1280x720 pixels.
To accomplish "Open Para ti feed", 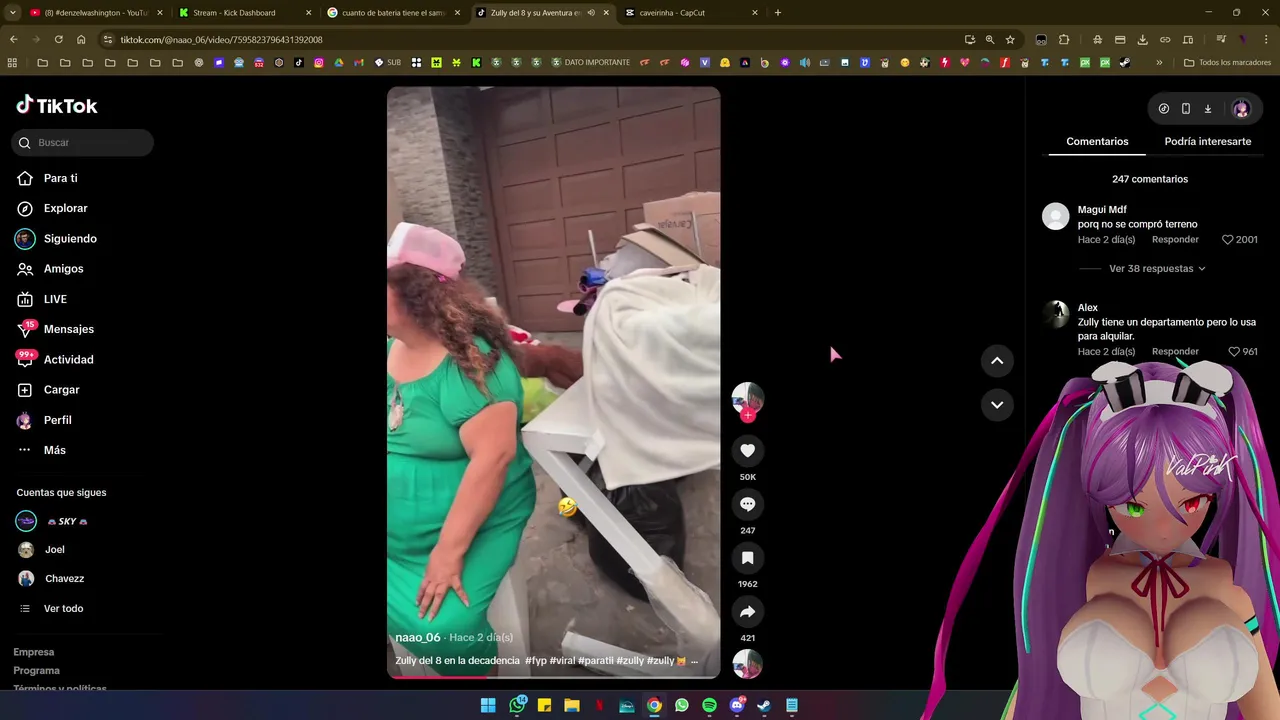I will 60,178.
